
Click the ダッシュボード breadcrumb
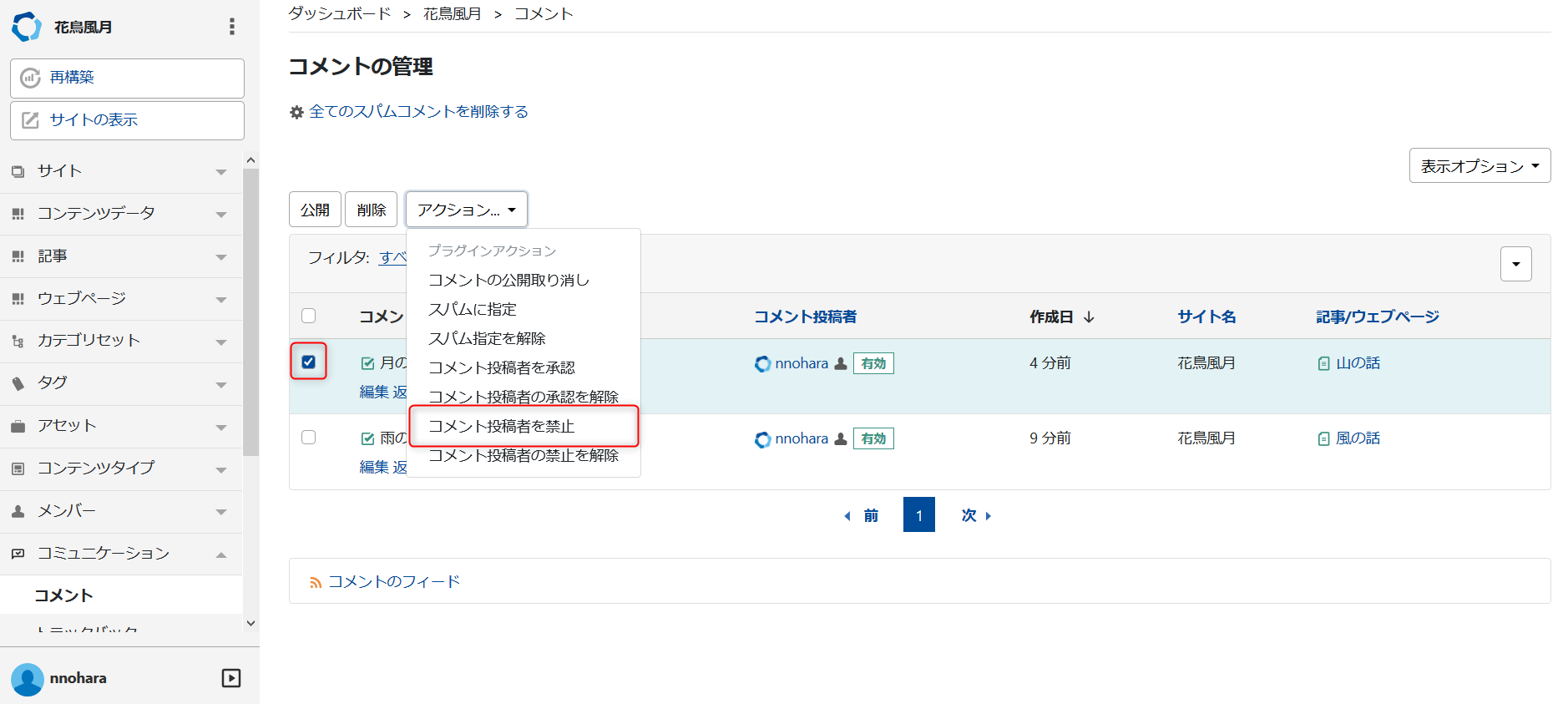(x=340, y=13)
